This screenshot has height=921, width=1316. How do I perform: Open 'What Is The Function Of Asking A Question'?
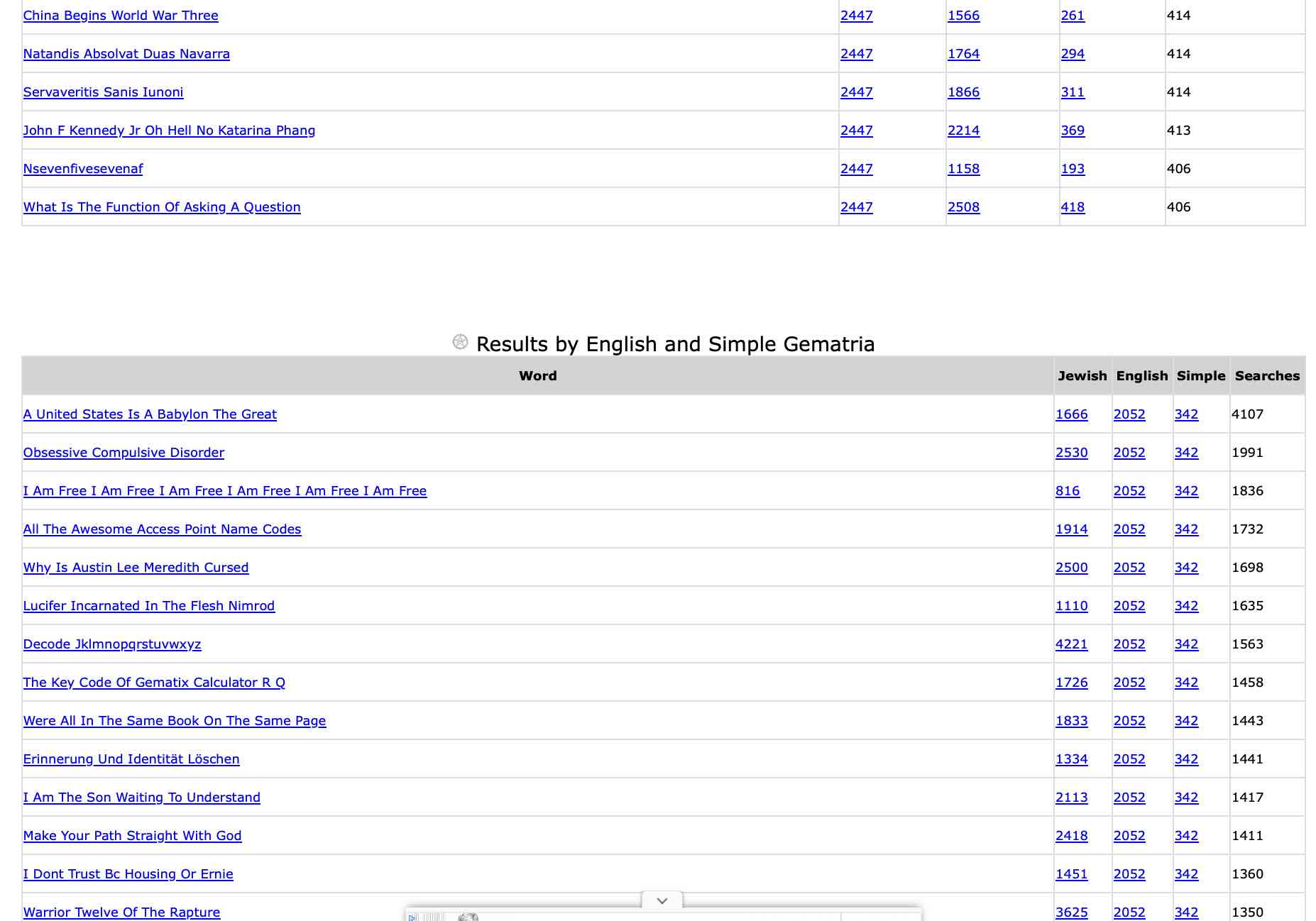coord(162,207)
